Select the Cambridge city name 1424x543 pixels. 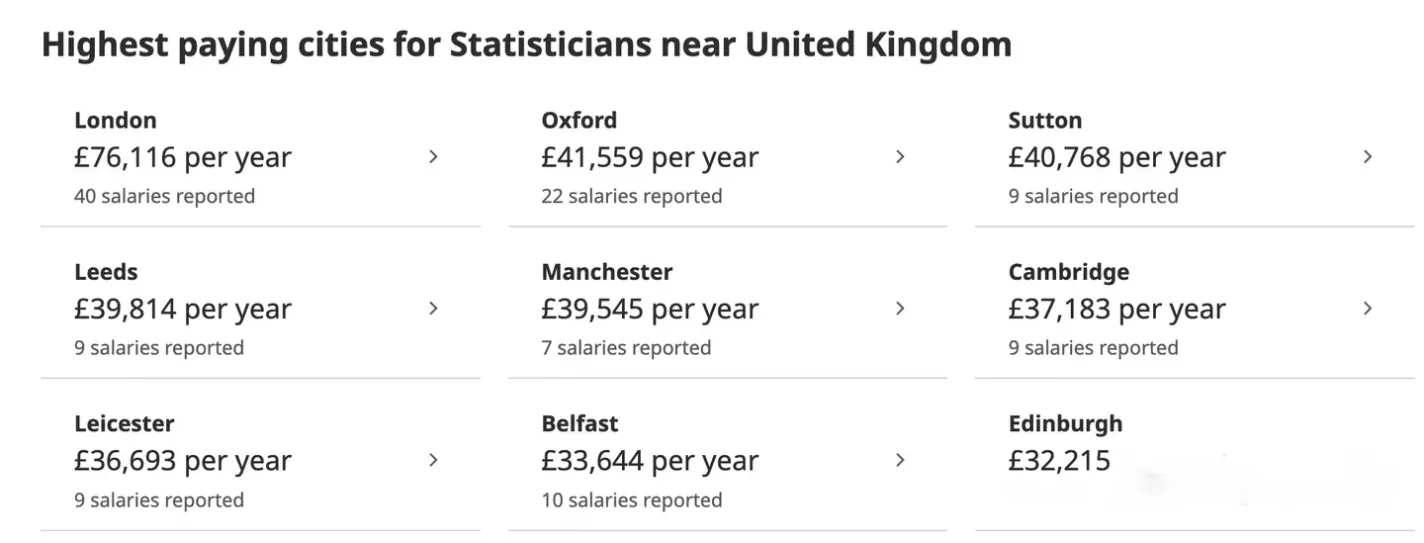click(1068, 272)
